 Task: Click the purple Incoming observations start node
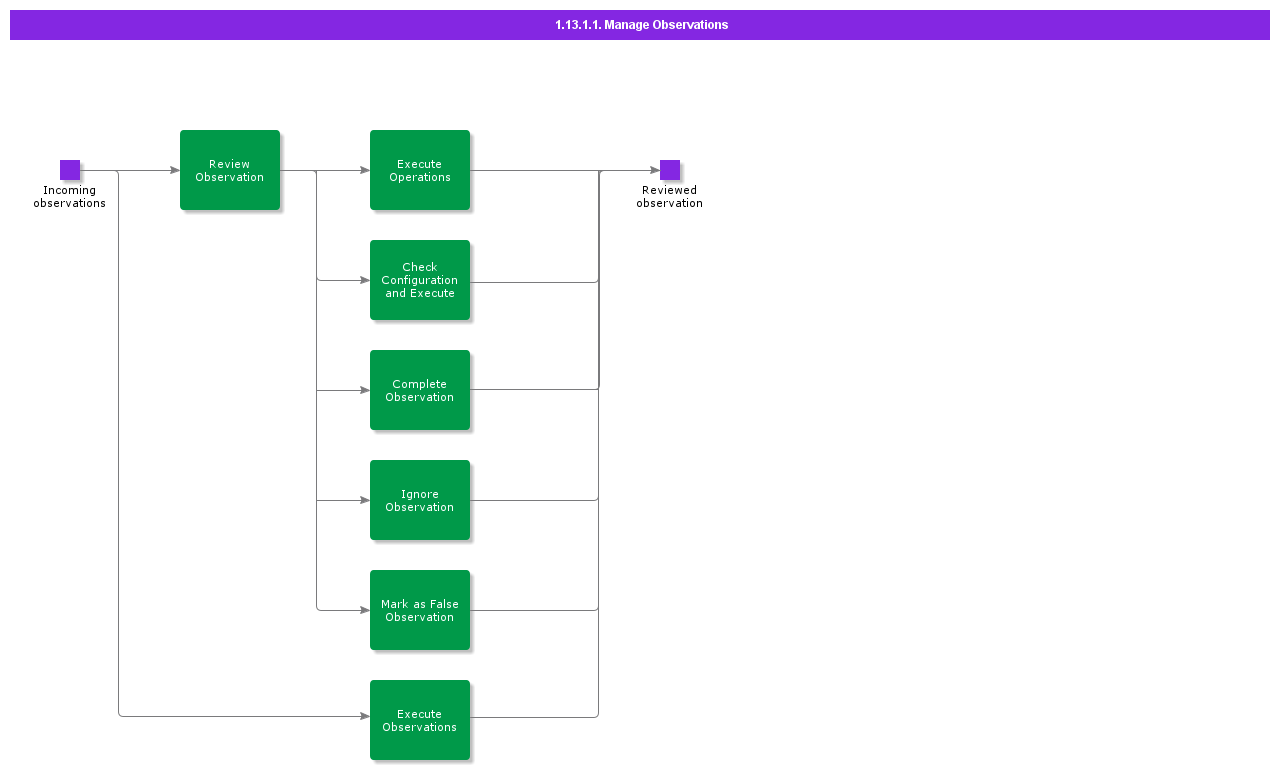(x=70, y=170)
